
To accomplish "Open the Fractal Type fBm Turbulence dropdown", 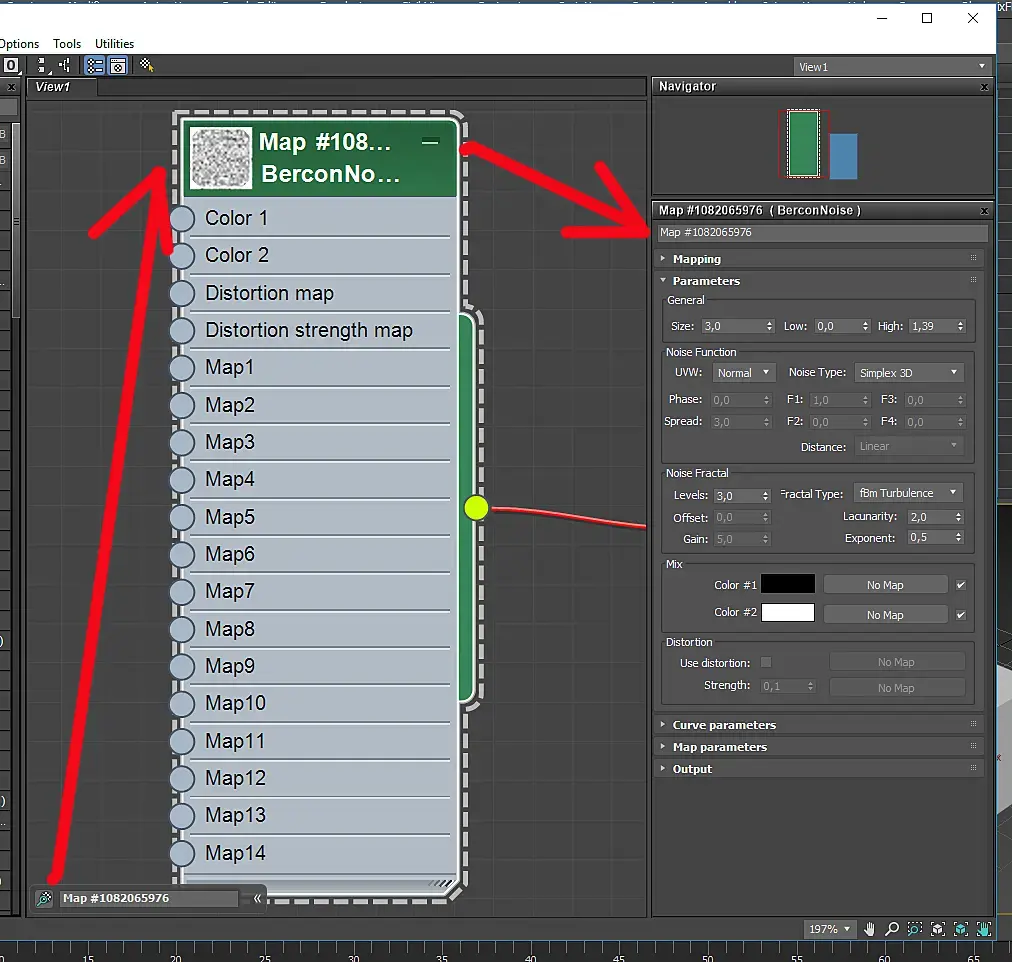I will (x=907, y=493).
